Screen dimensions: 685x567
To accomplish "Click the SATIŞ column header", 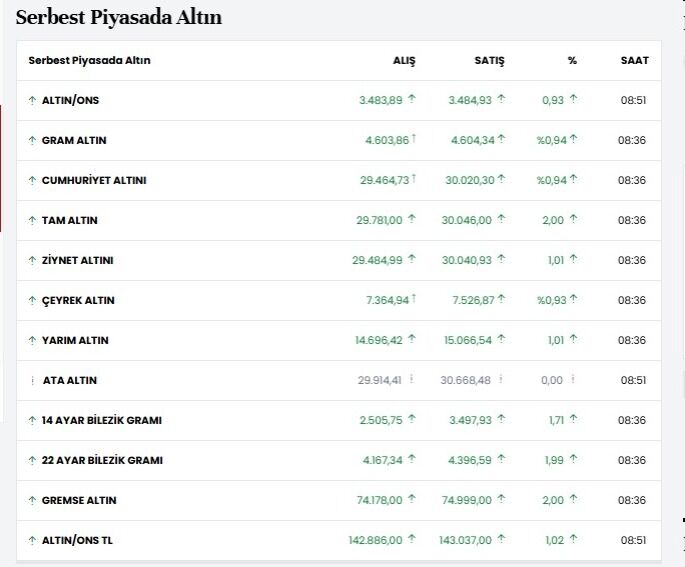I will (489, 60).
